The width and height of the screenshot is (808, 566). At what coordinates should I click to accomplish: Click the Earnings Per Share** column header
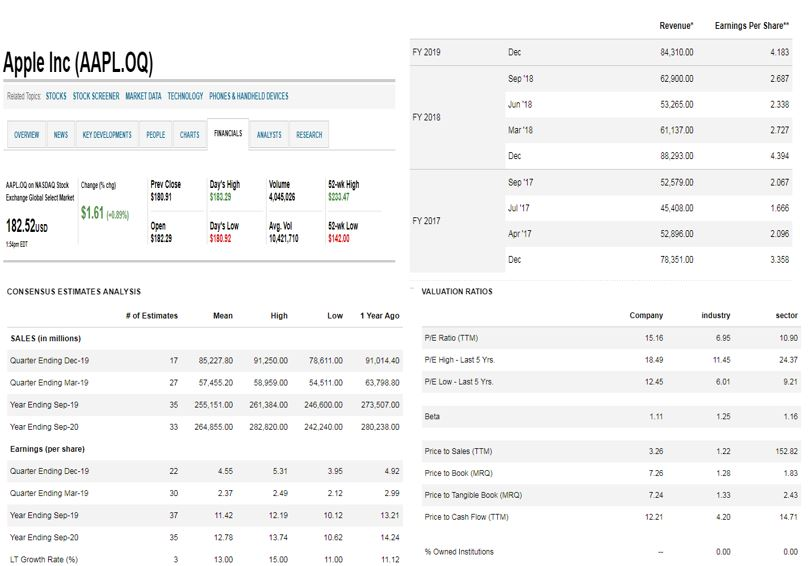pos(752,26)
